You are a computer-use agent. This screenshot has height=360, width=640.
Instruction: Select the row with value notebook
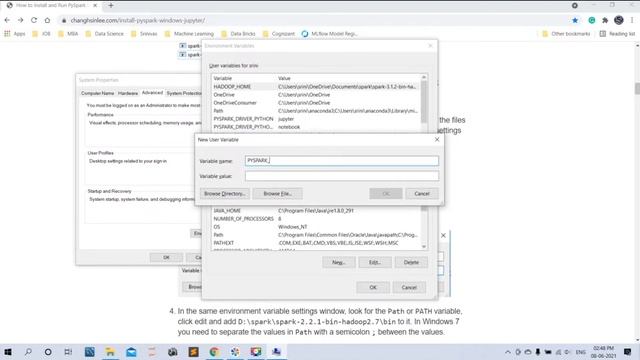tap(316, 127)
